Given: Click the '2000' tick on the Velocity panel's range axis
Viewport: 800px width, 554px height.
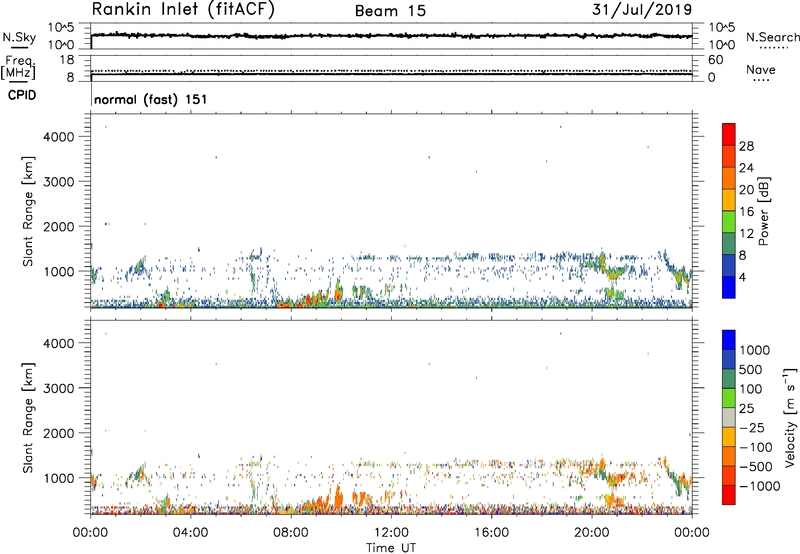Looking at the screenshot, I should coord(59,433).
